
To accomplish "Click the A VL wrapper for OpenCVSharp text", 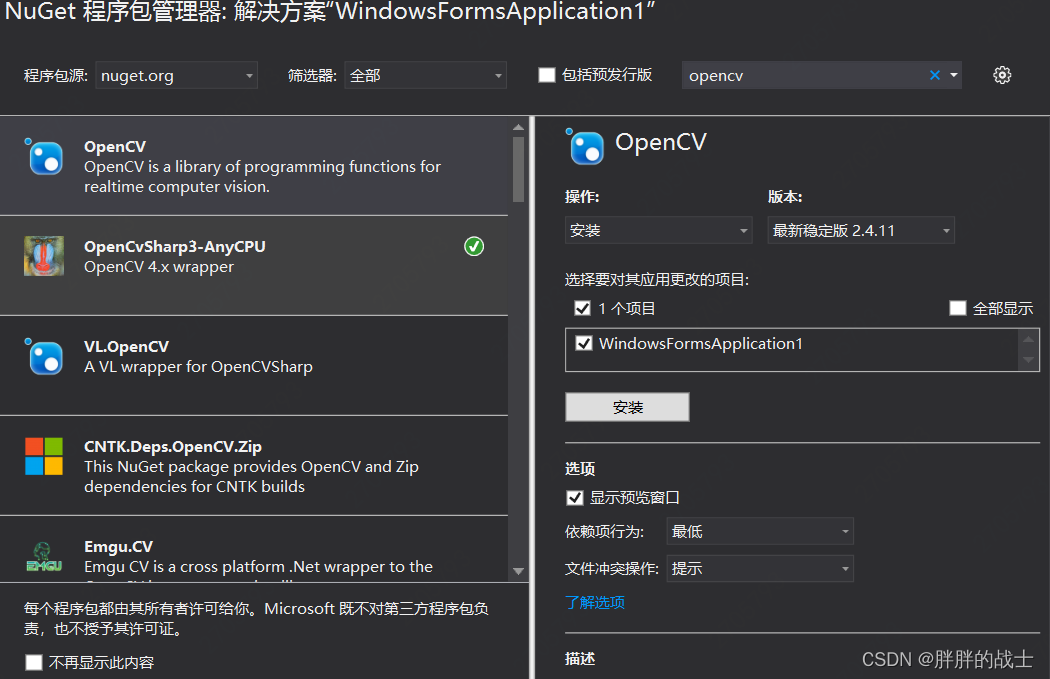I will [x=198, y=367].
